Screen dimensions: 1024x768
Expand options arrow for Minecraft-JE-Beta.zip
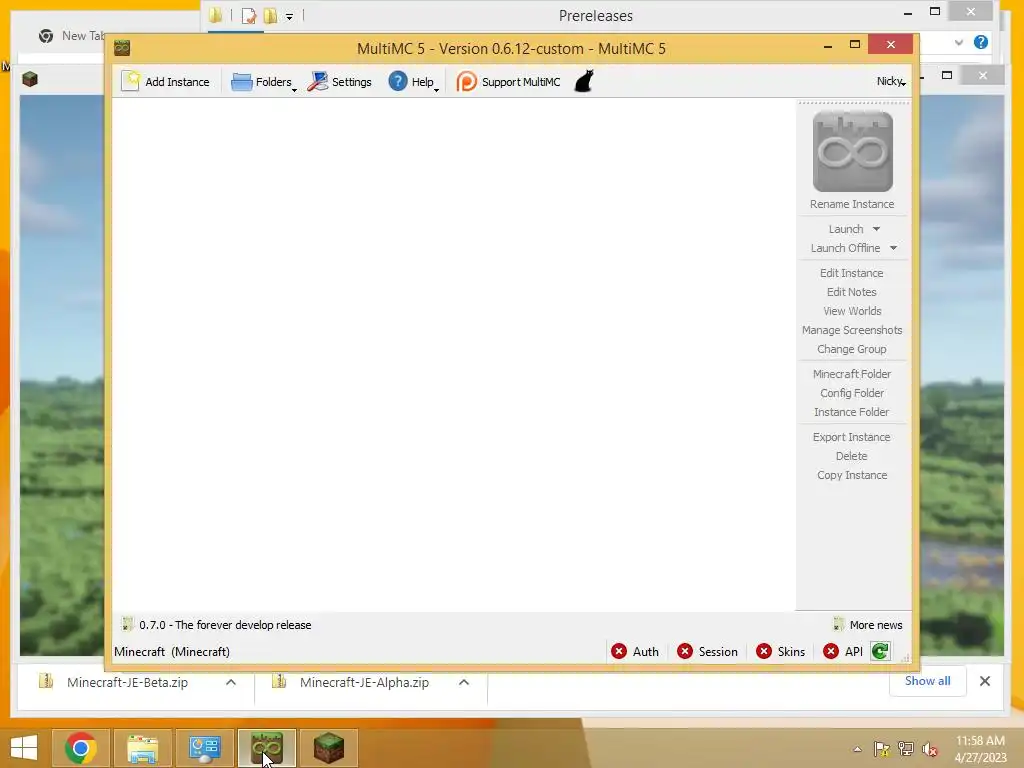pyautogui.click(x=231, y=682)
